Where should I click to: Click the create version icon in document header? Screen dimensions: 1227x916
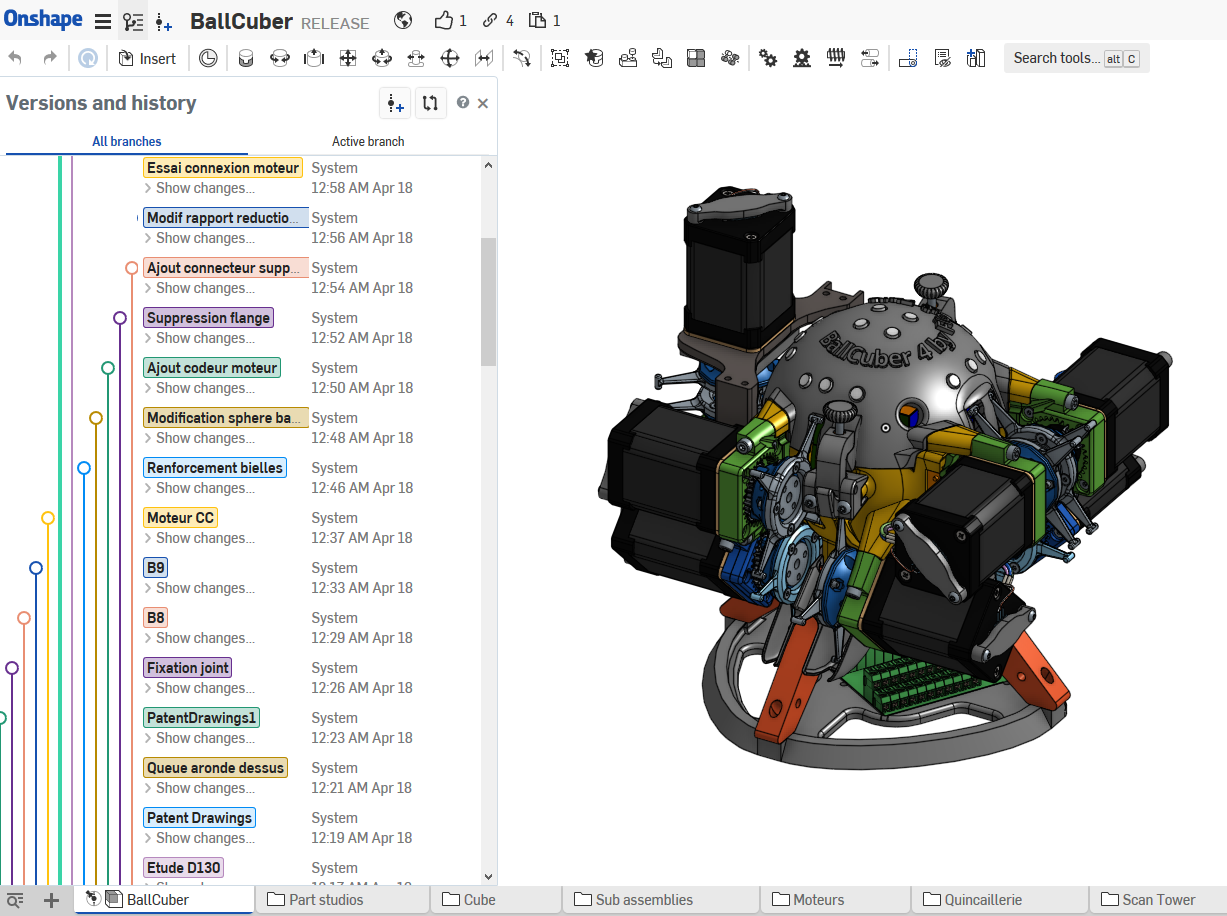pos(164,22)
